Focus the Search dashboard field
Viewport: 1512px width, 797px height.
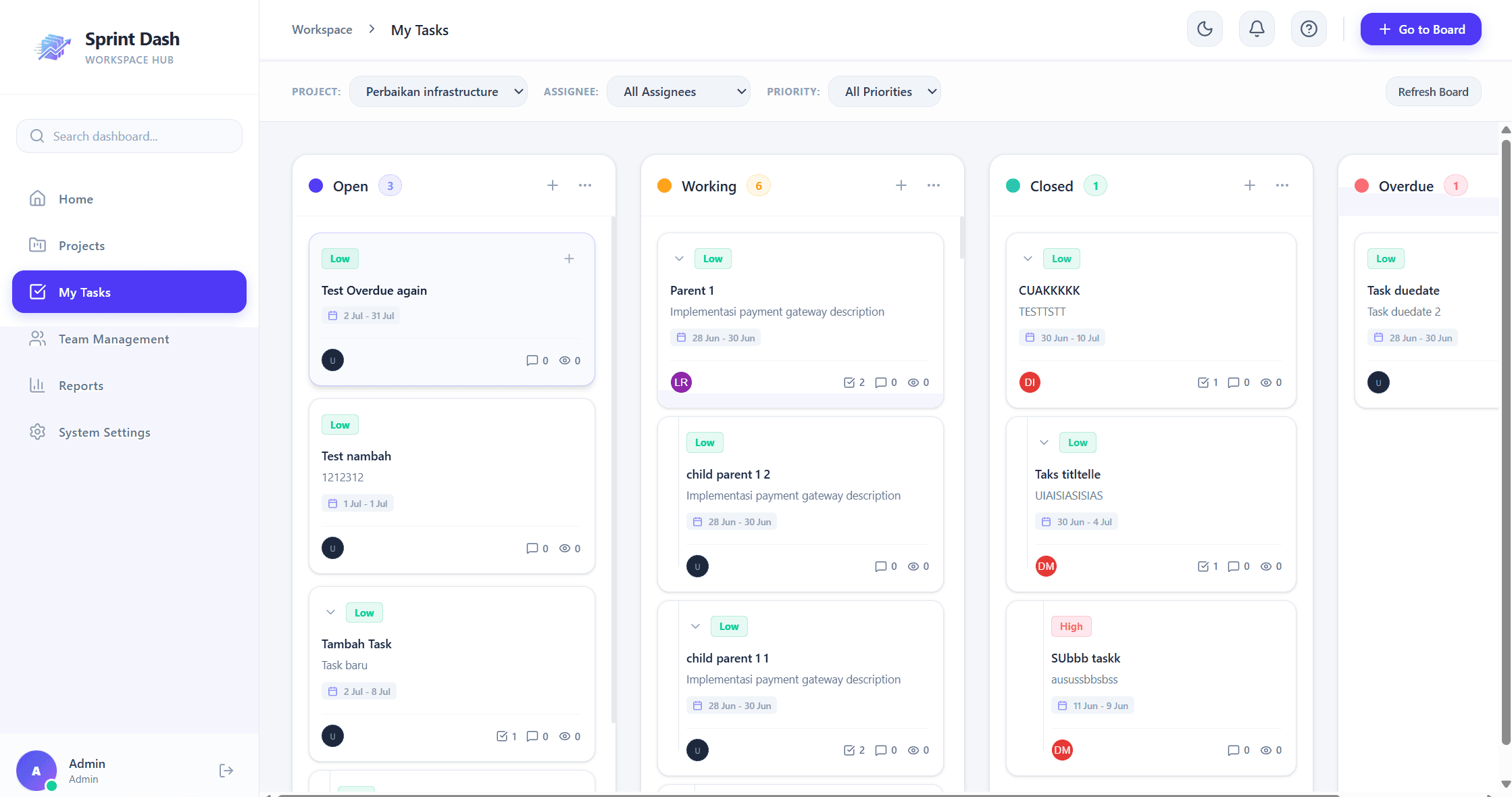tap(129, 136)
